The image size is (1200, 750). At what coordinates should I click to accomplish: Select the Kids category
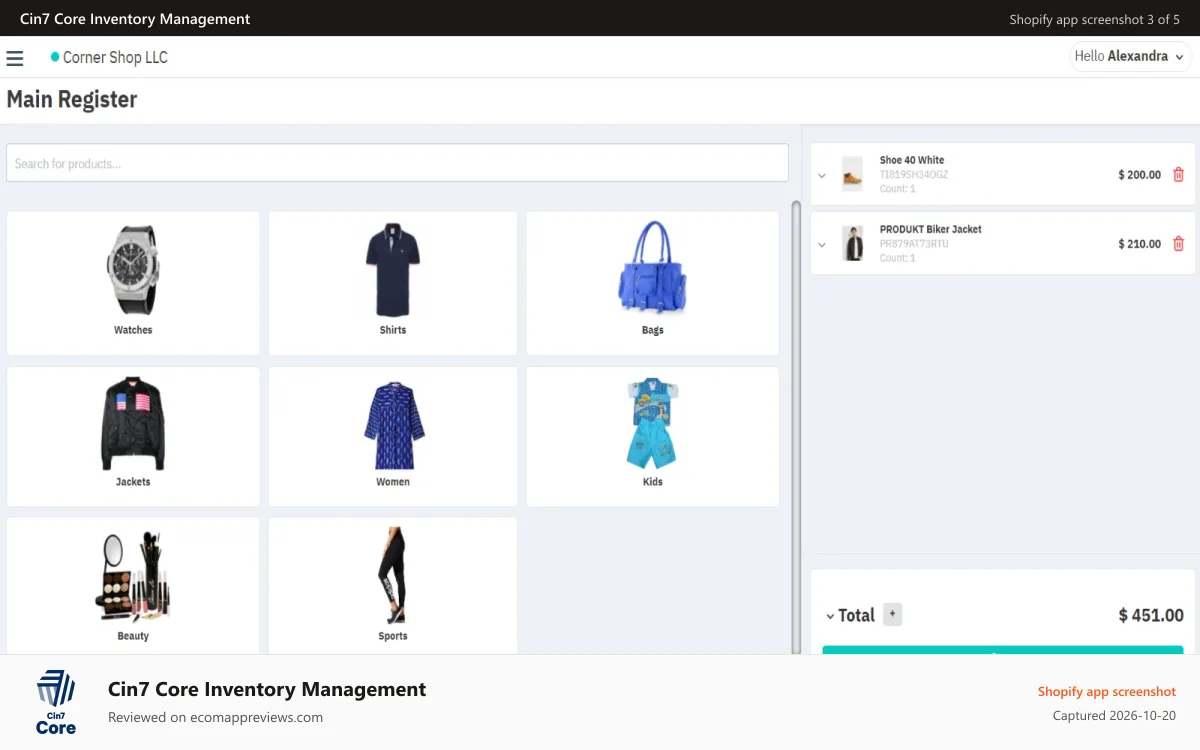pyautogui.click(x=652, y=436)
